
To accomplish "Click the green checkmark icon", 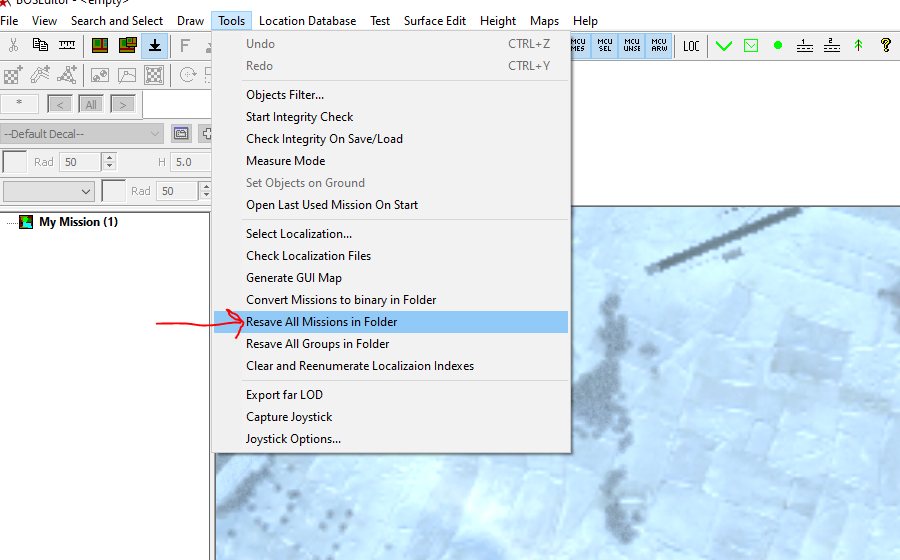I will coord(724,45).
